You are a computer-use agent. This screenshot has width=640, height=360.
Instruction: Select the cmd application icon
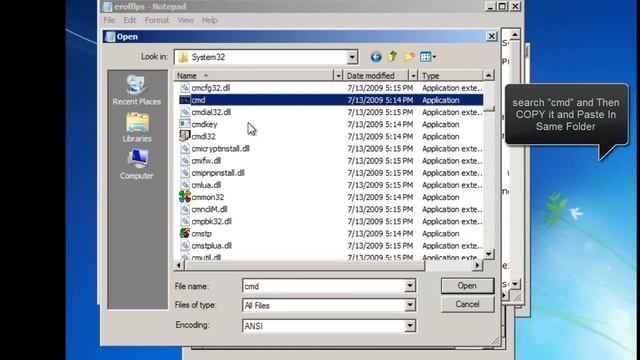[x=184, y=100]
